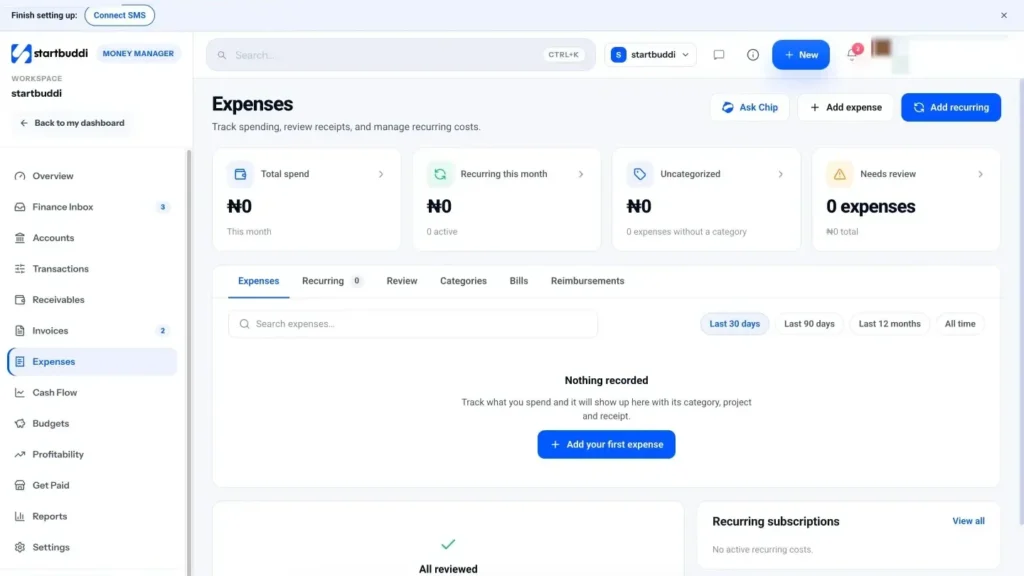Viewport: 1024px width, 576px height.
Task: Switch to the Bills tab
Action: [x=519, y=281]
